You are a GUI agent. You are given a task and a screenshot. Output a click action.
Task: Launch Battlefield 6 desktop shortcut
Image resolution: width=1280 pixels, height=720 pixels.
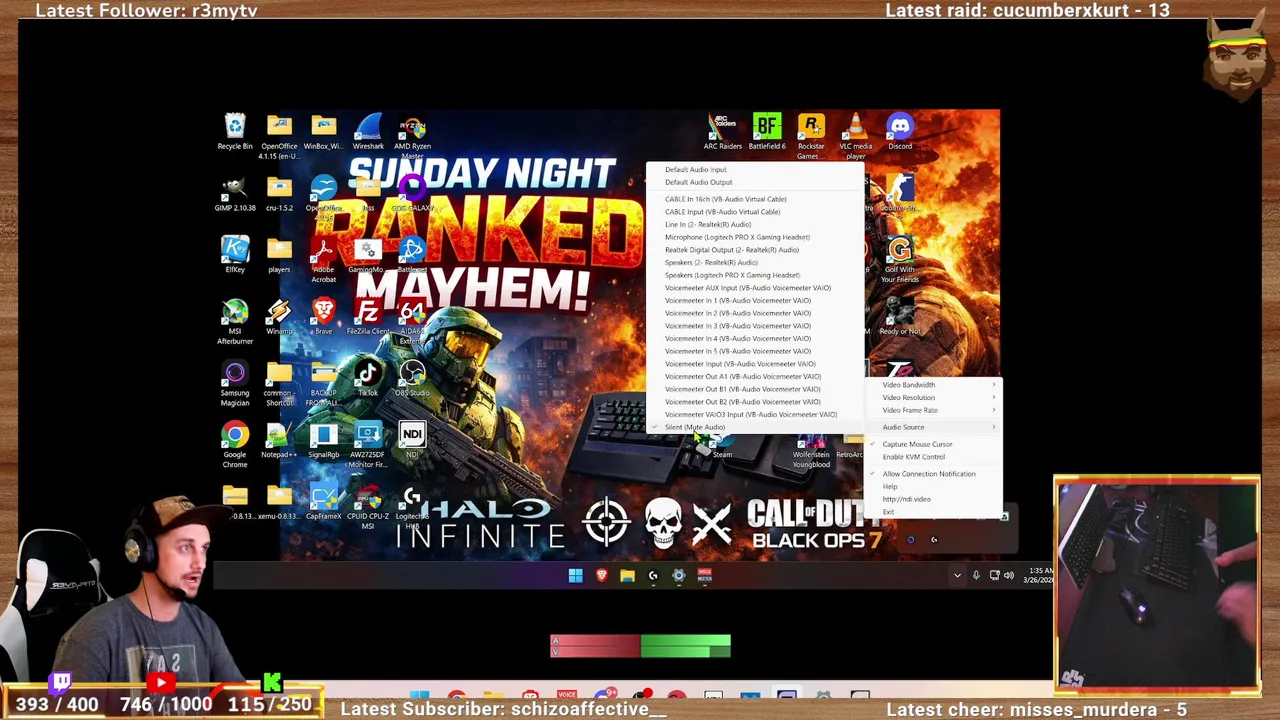(767, 132)
